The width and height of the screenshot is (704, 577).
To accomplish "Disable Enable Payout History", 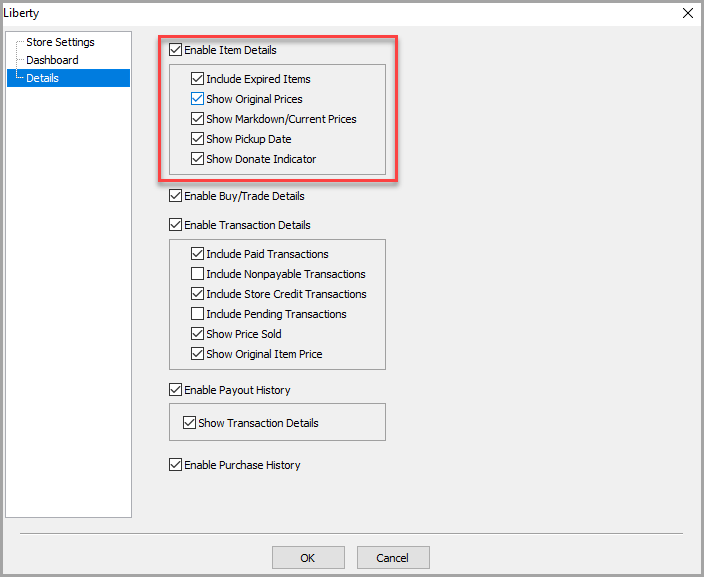I will (x=176, y=390).
